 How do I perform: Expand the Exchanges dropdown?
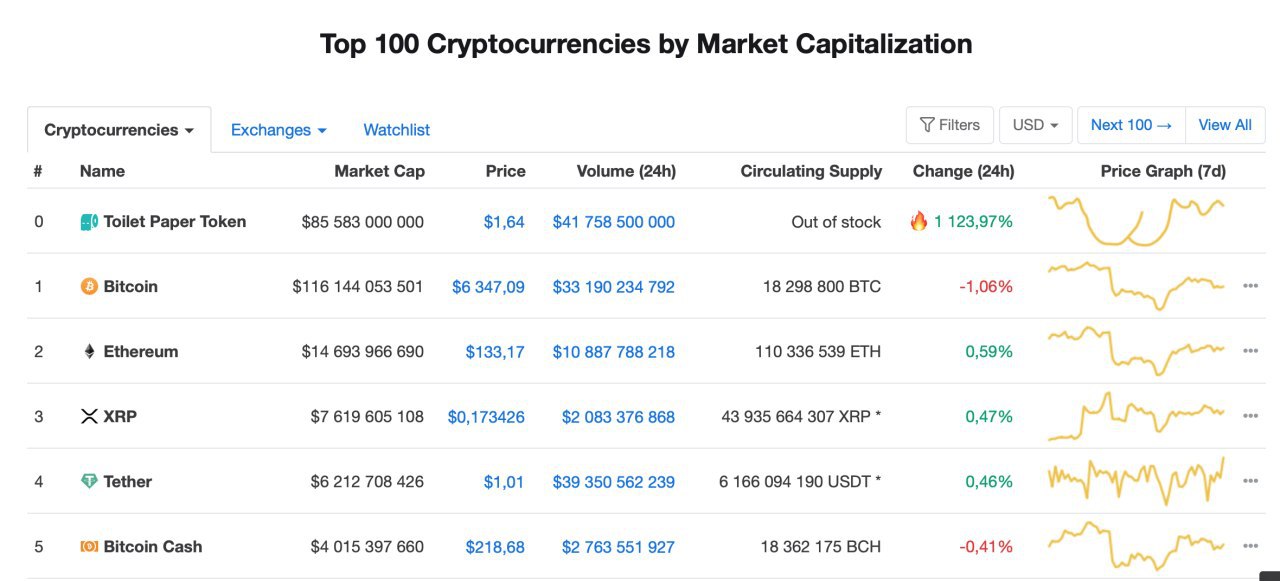point(279,130)
